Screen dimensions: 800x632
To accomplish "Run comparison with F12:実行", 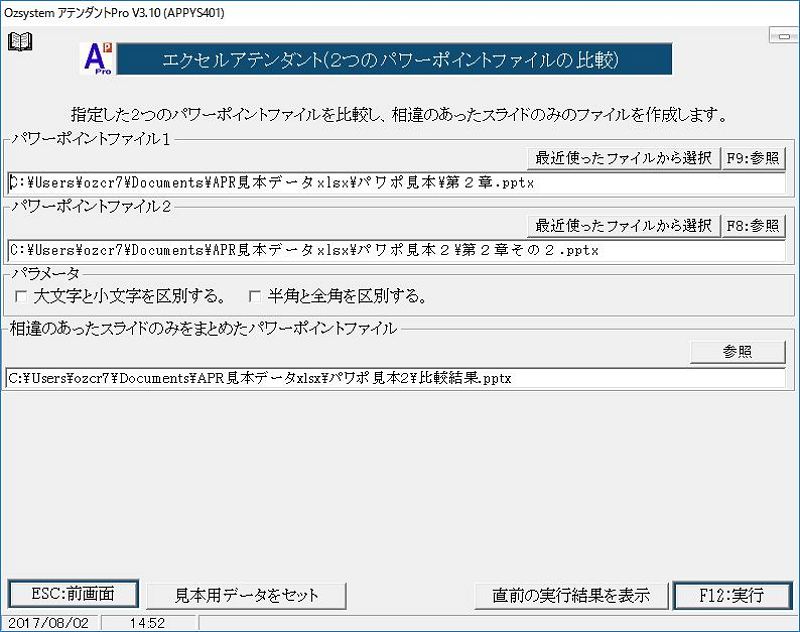I will point(731,595).
